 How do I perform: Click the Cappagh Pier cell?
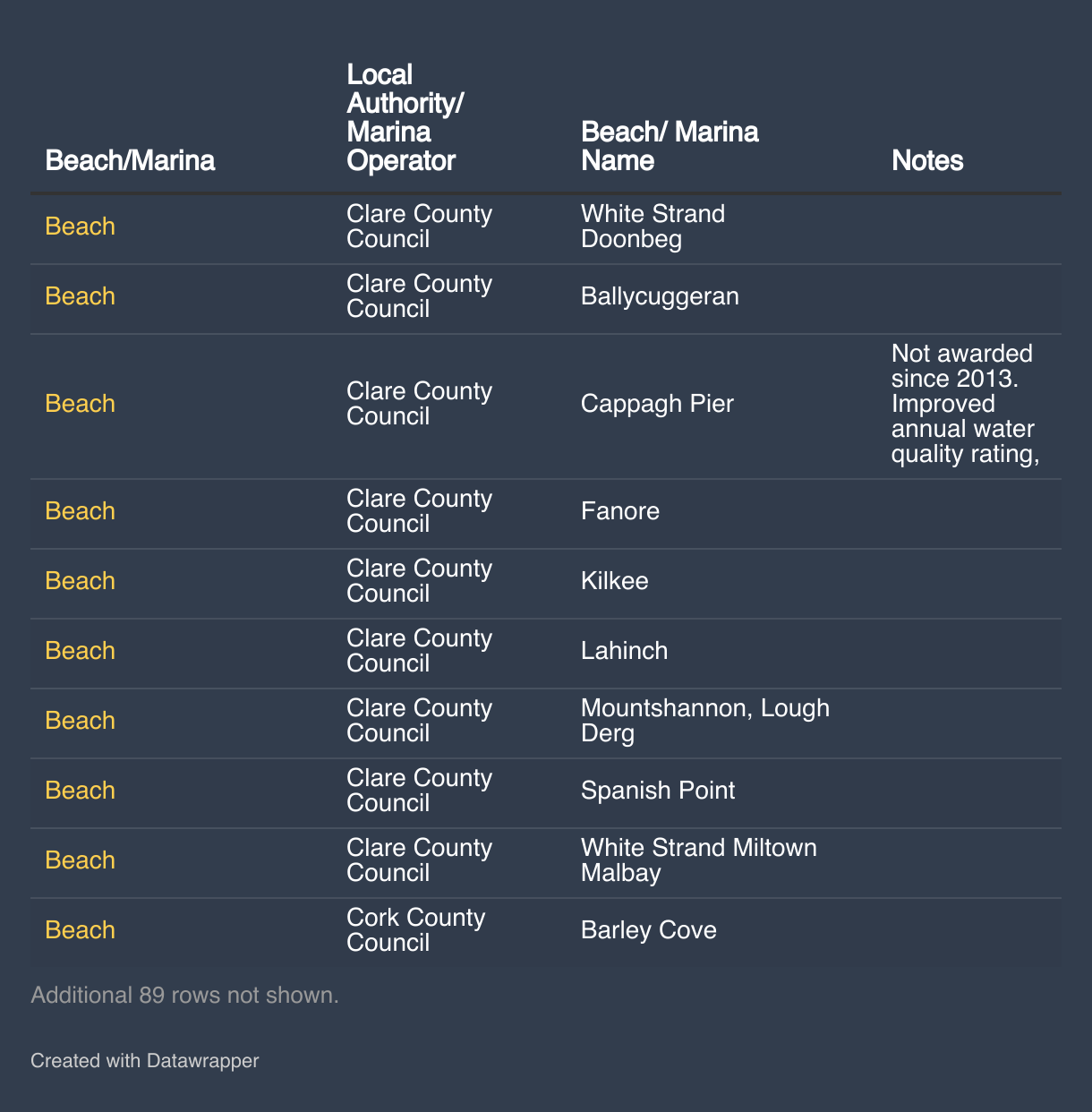(x=657, y=404)
